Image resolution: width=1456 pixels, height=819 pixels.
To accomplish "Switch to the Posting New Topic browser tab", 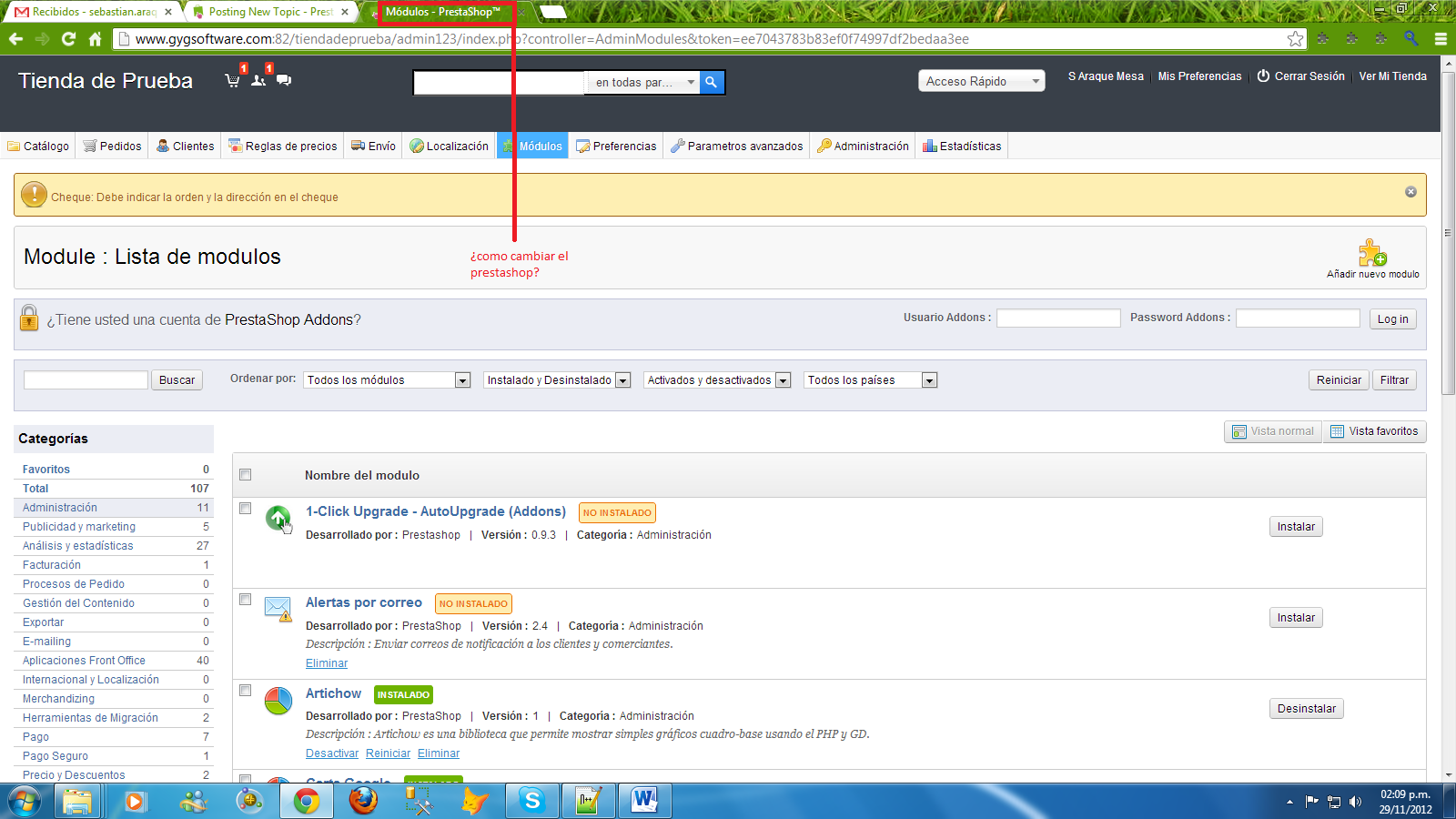I will click(x=272, y=12).
